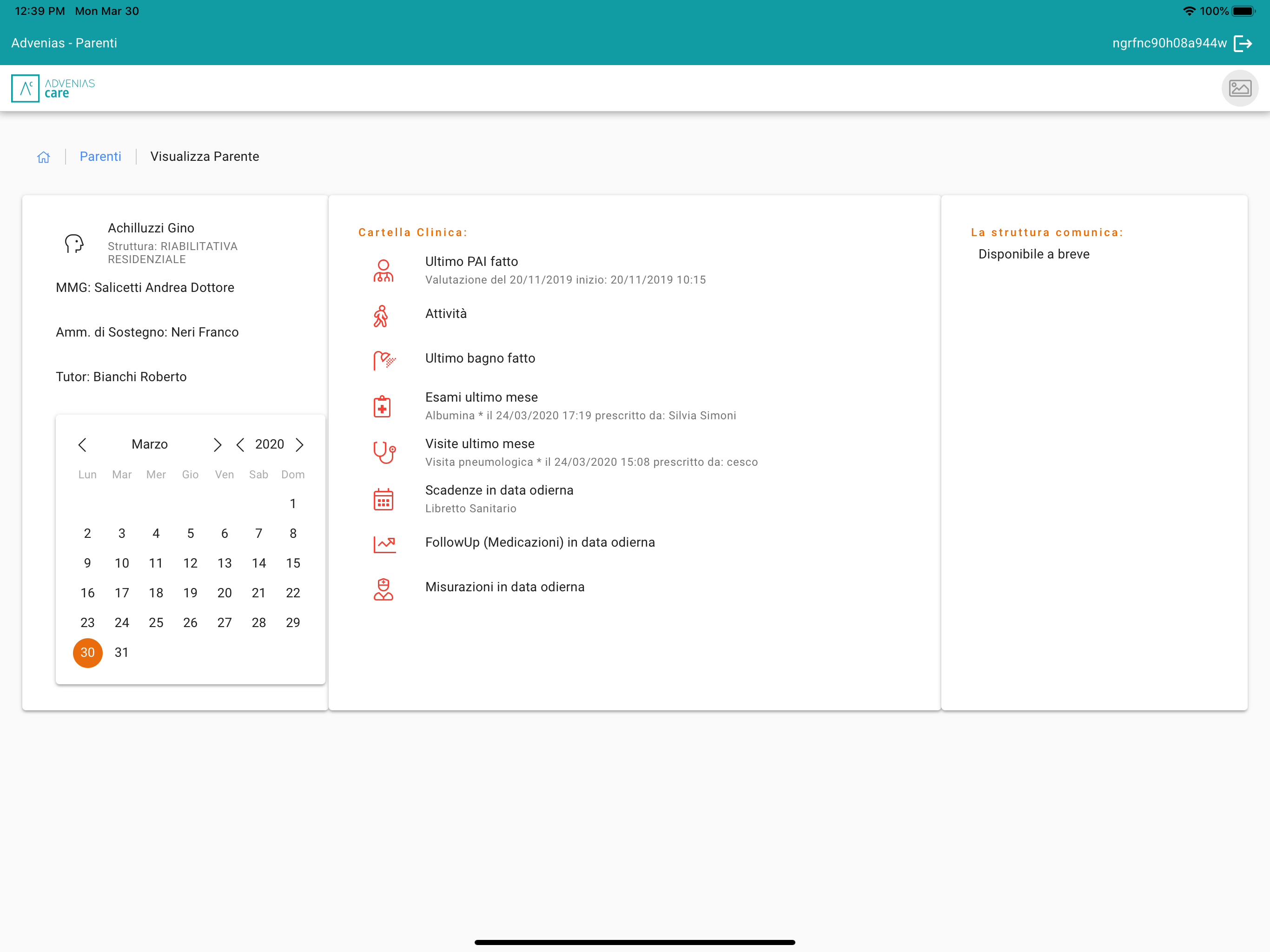Click Libretto Sanitario deadline text
This screenshot has width=1270, height=952.
point(471,509)
